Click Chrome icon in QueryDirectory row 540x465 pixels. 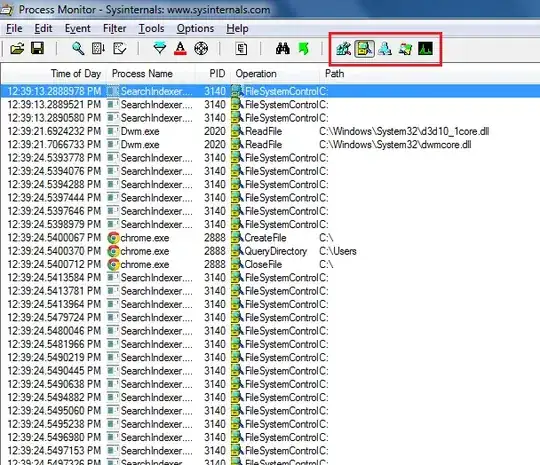(113, 251)
